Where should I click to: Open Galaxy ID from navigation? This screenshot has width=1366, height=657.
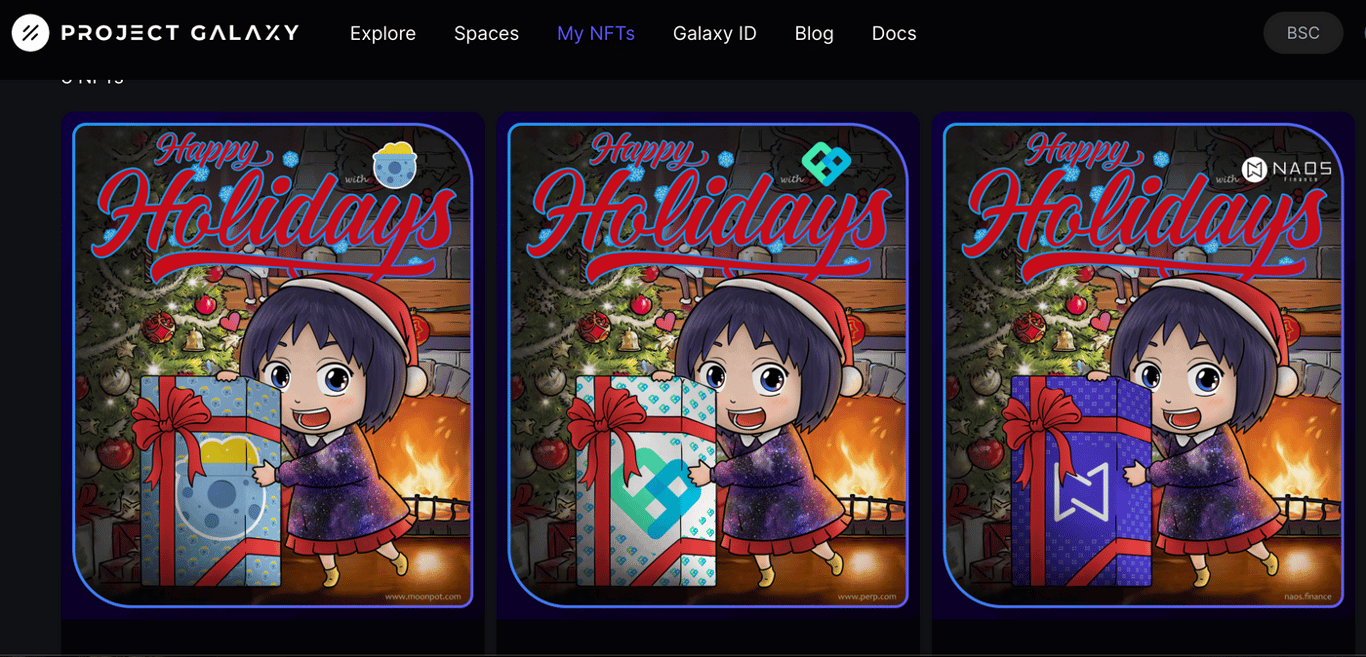pyautogui.click(x=715, y=33)
